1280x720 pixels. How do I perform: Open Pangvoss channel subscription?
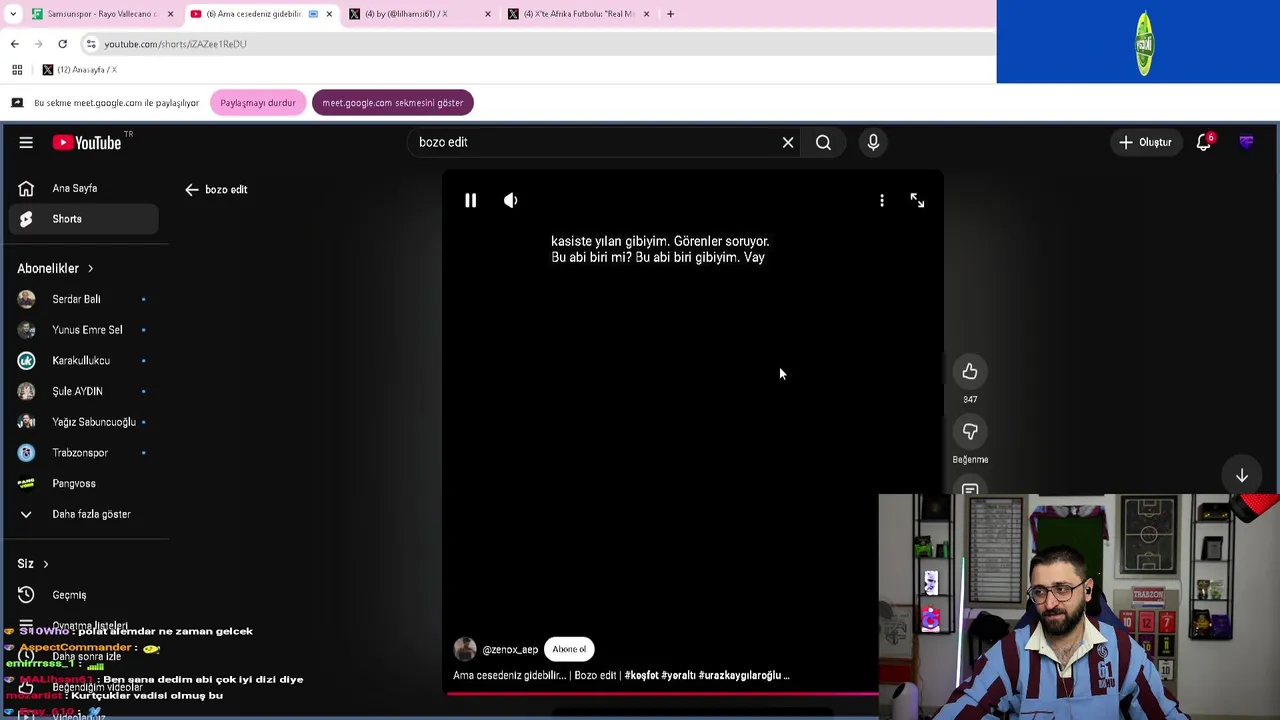[84, 483]
